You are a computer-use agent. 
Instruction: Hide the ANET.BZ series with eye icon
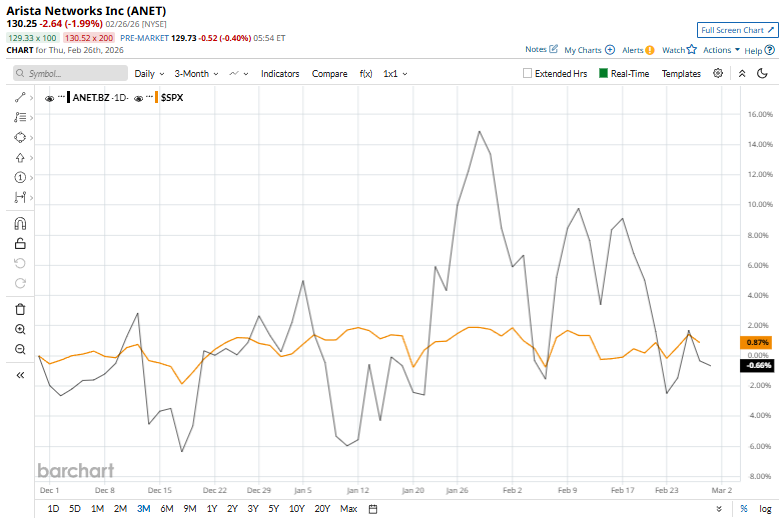tap(50, 97)
